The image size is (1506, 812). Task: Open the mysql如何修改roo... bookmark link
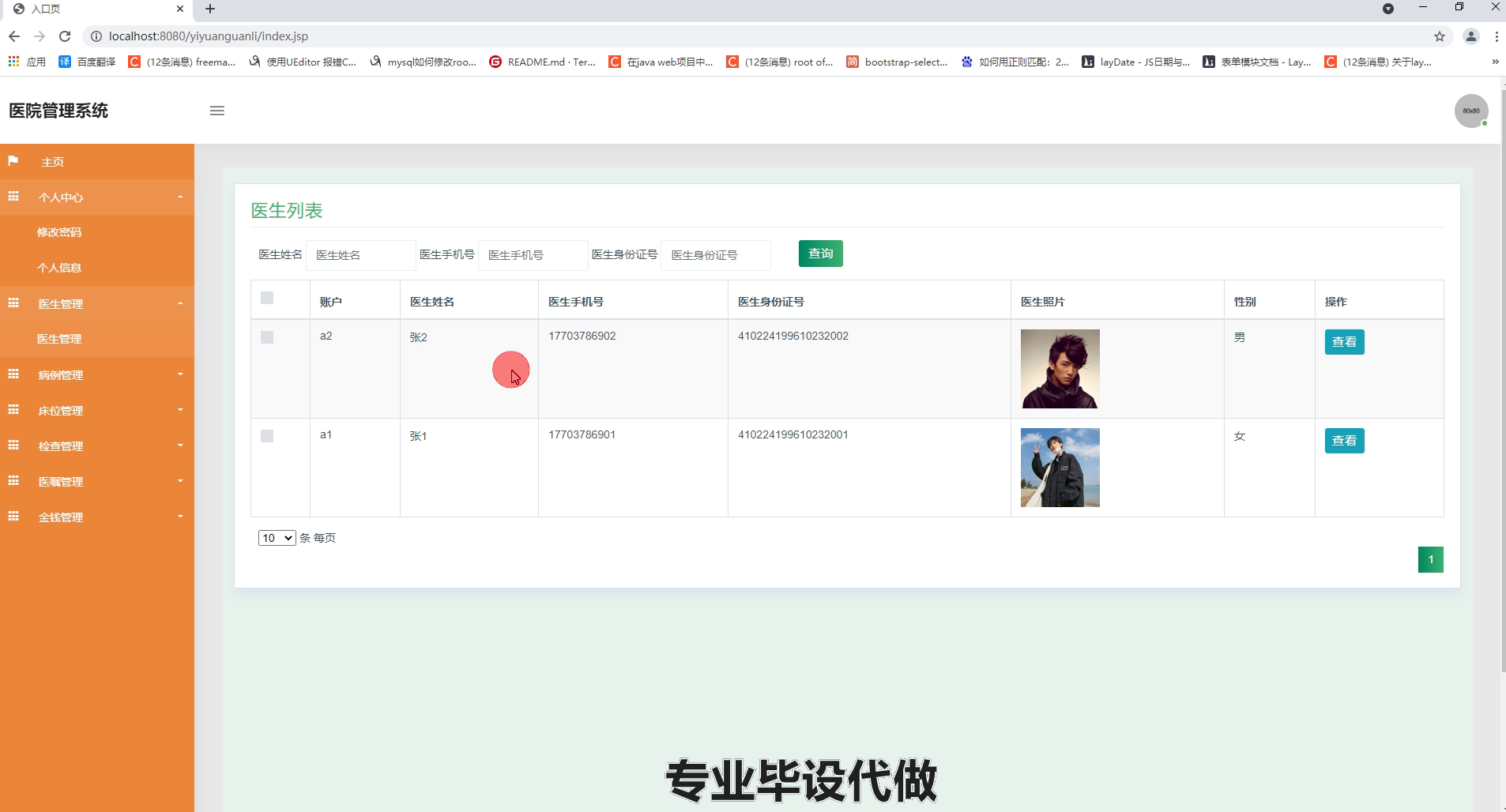423,62
